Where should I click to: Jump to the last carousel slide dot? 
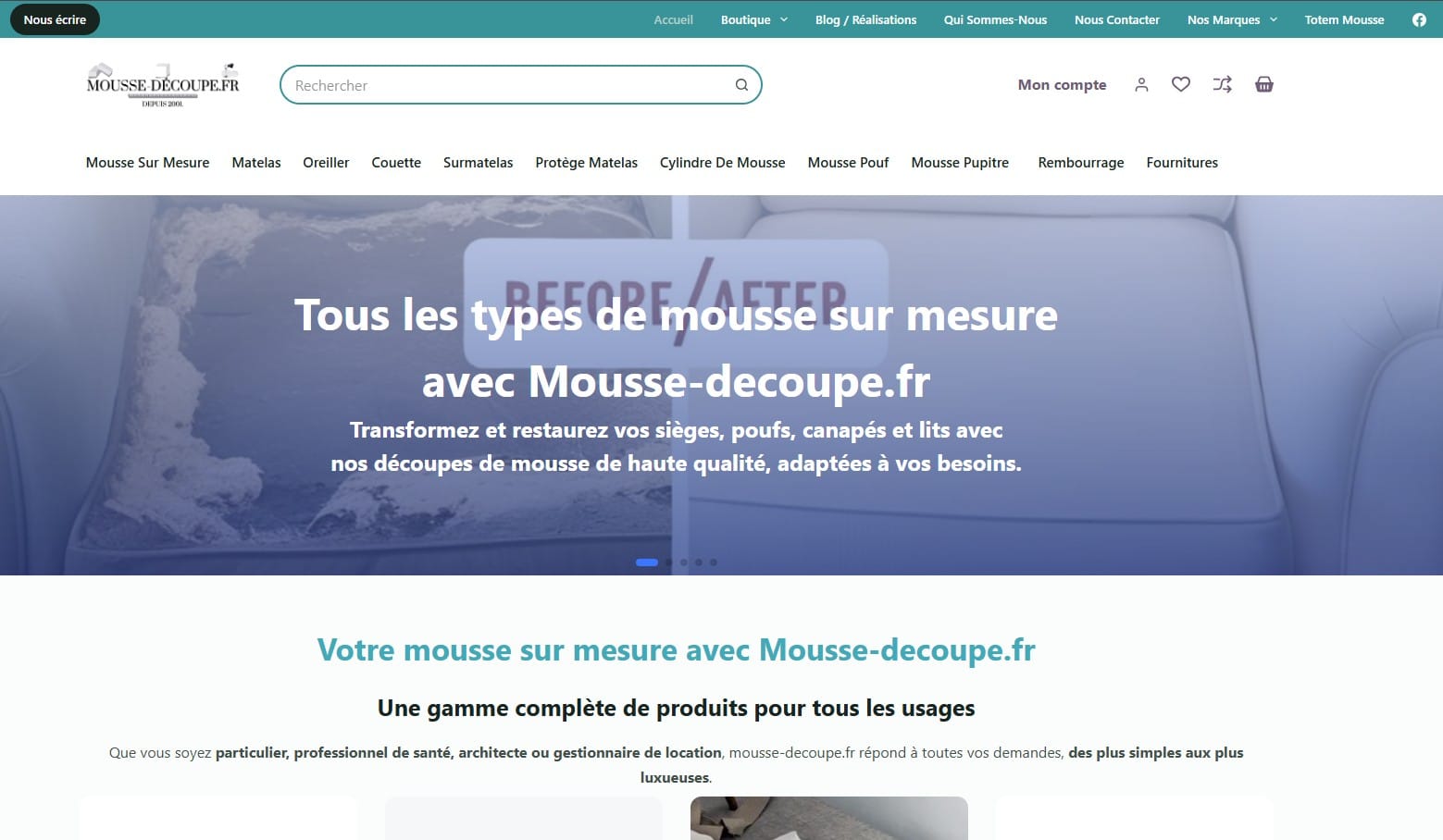coord(714,562)
